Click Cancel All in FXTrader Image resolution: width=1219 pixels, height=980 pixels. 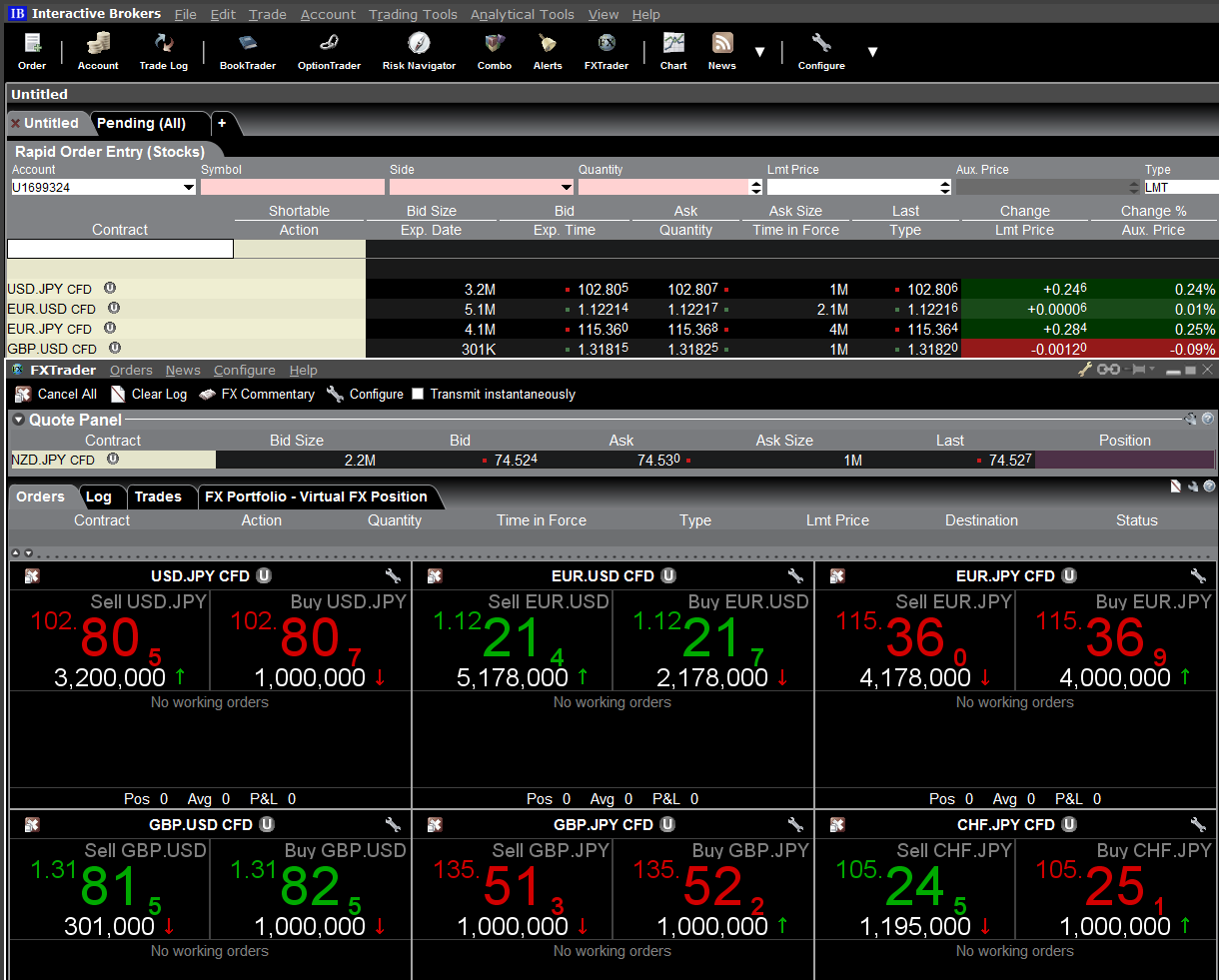[56, 394]
